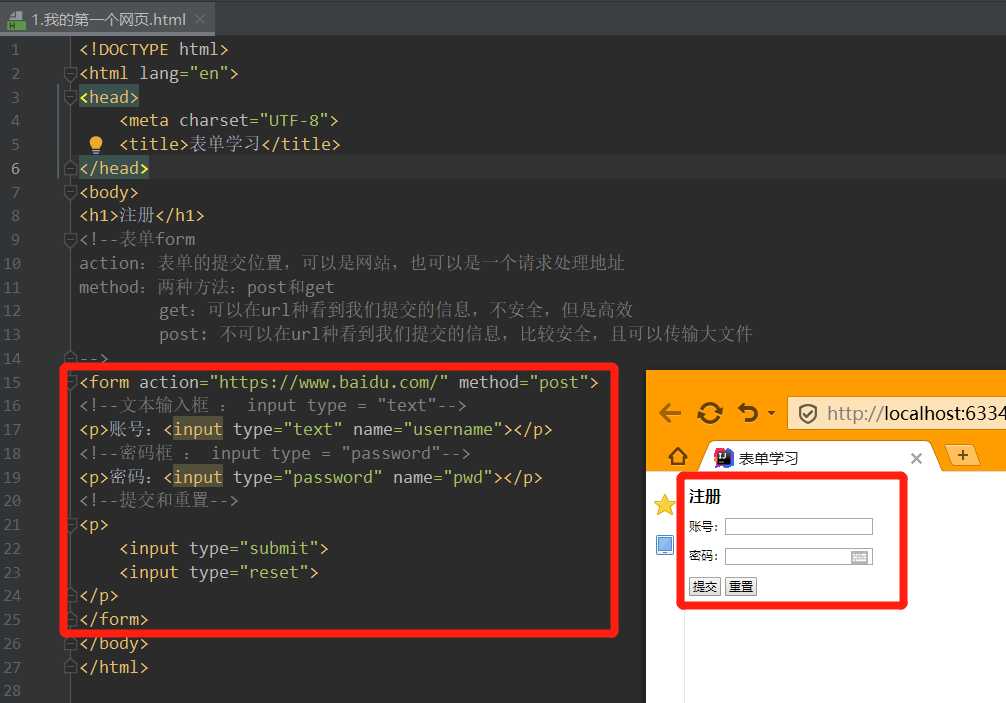The image size is (1006, 703).
Task: Collapse the head tag fold on line 3
Action: (71, 97)
